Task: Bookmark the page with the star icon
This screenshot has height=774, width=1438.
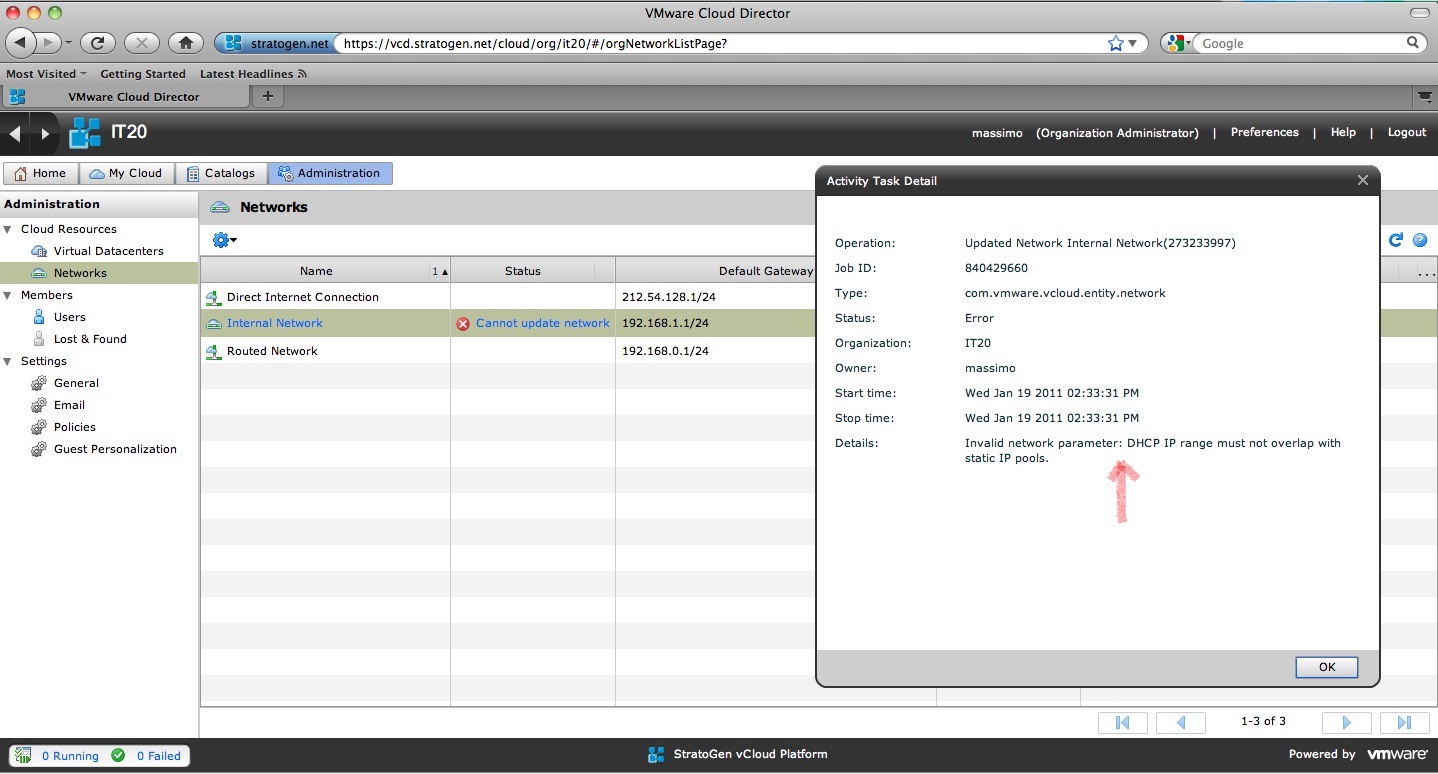Action: click(x=1116, y=44)
